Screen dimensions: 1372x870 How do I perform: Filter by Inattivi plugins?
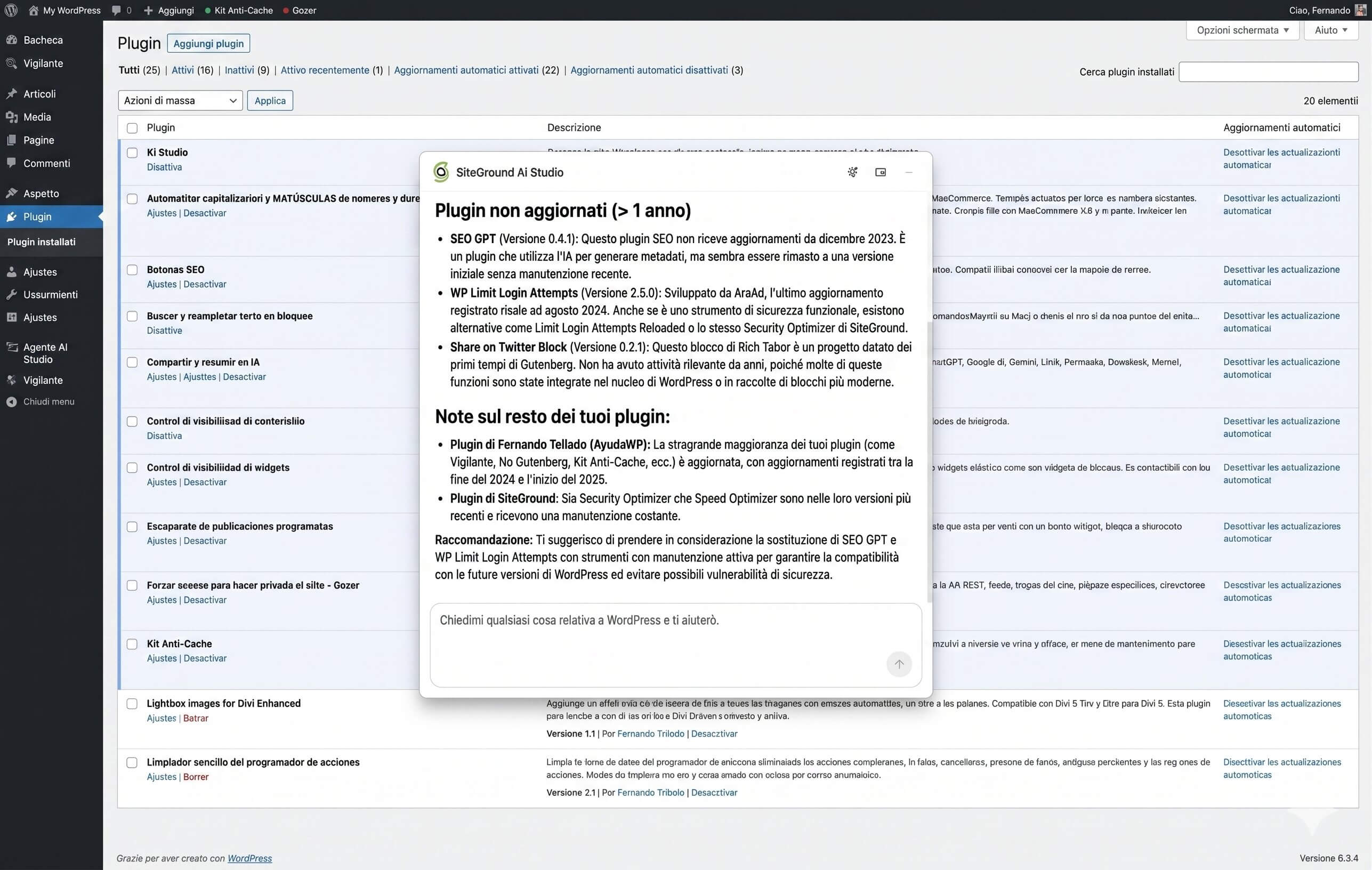[239, 70]
